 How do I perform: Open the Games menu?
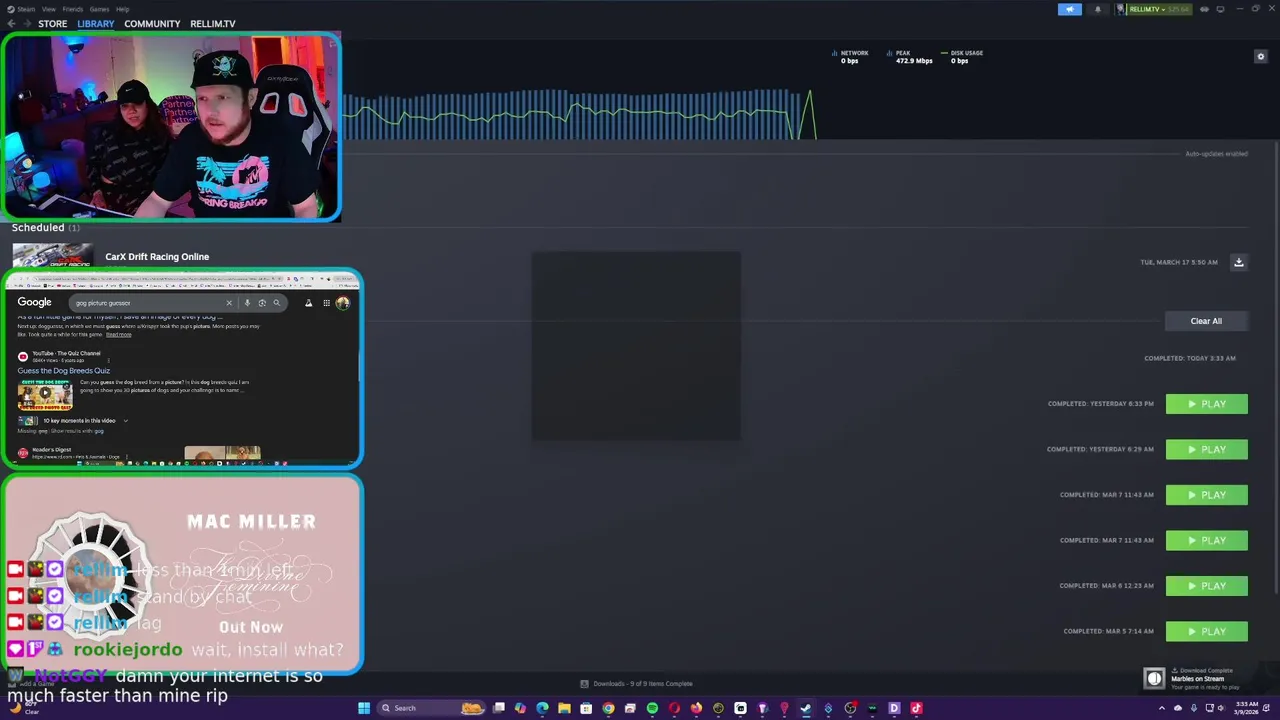click(x=99, y=9)
